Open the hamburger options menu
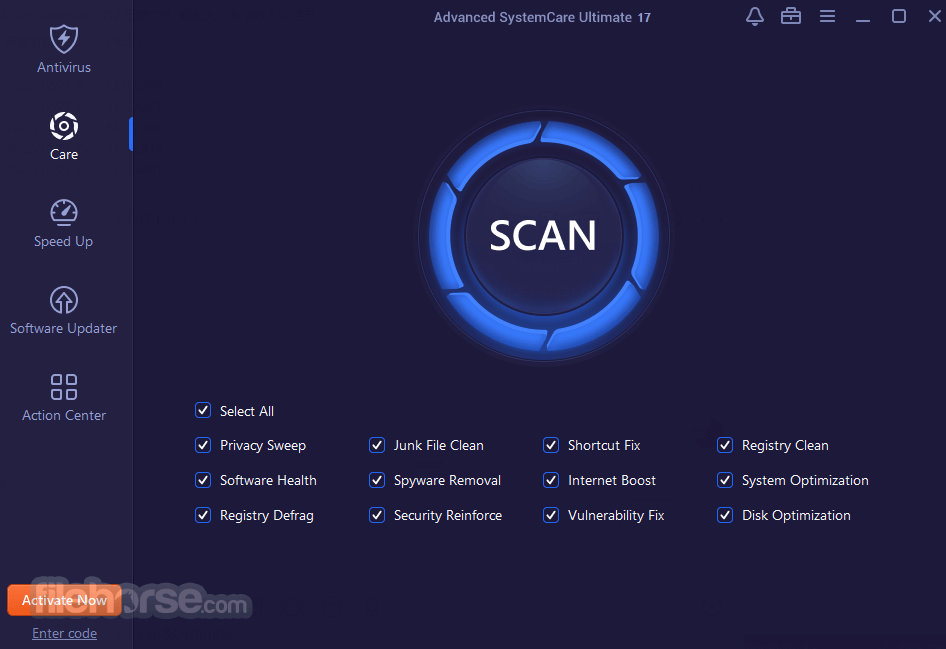Image resolution: width=946 pixels, height=649 pixels. coord(827,16)
